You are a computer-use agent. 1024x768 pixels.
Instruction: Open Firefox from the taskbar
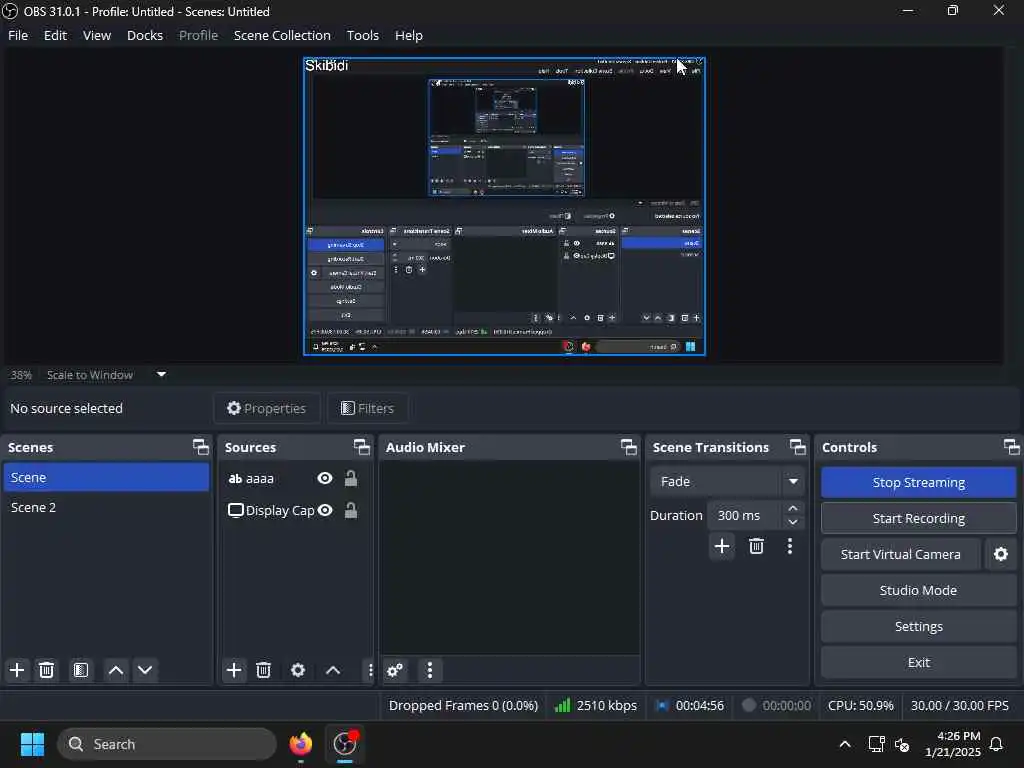pos(300,744)
